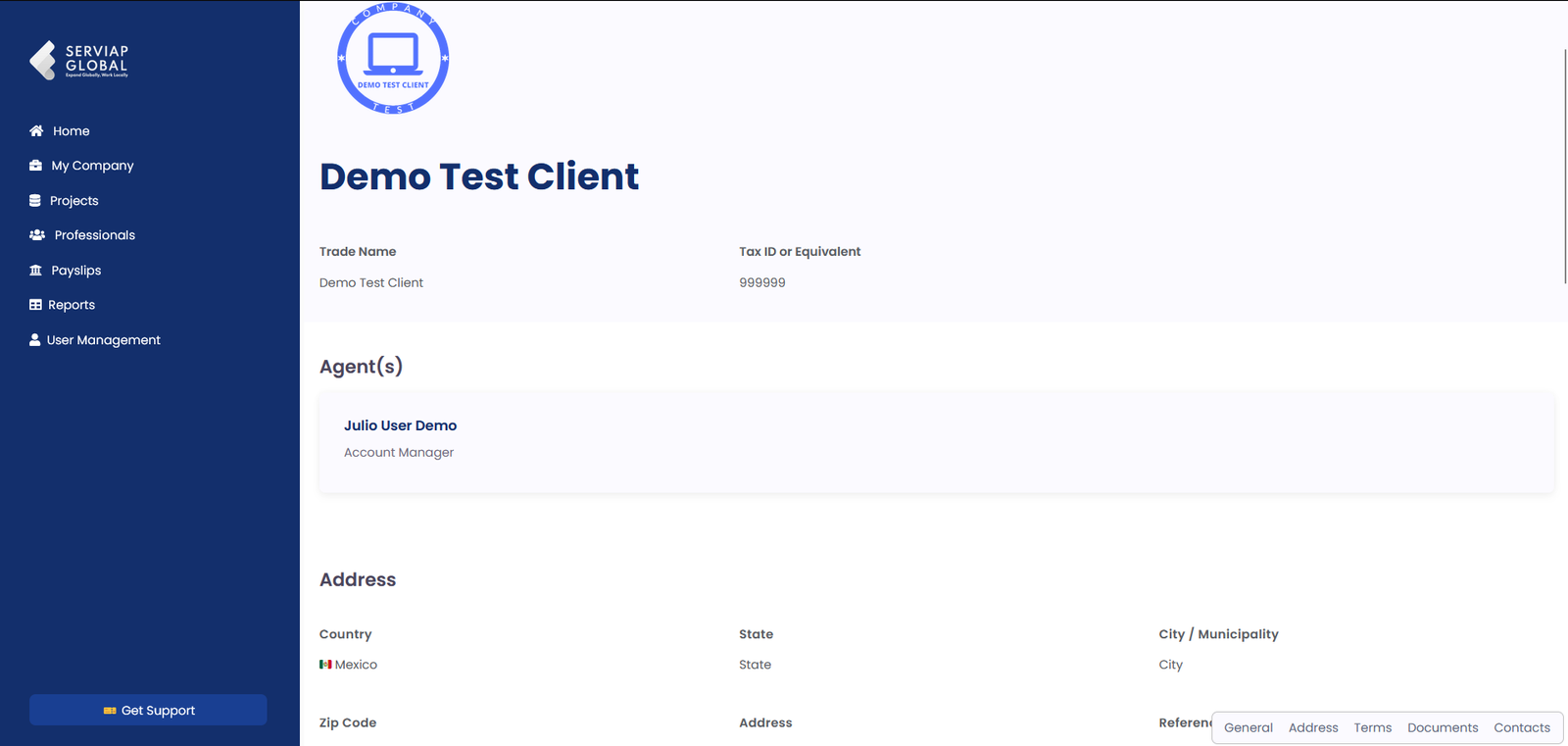Screen dimensions: 1568x746
Task: Click the Payslips bank icon
Action: pyautogui.click(x=35, y=271)
